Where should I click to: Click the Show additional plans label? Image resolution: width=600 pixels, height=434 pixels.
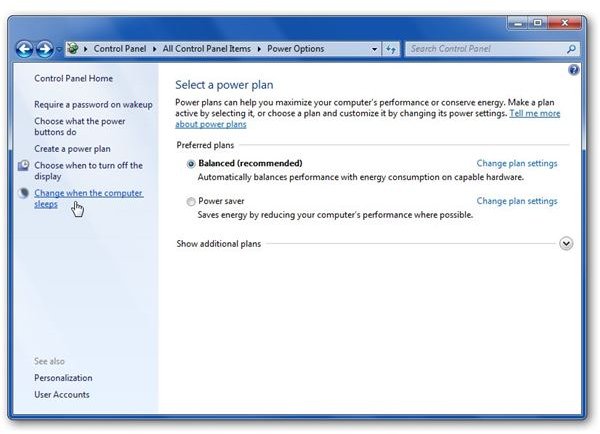point(218,244)
